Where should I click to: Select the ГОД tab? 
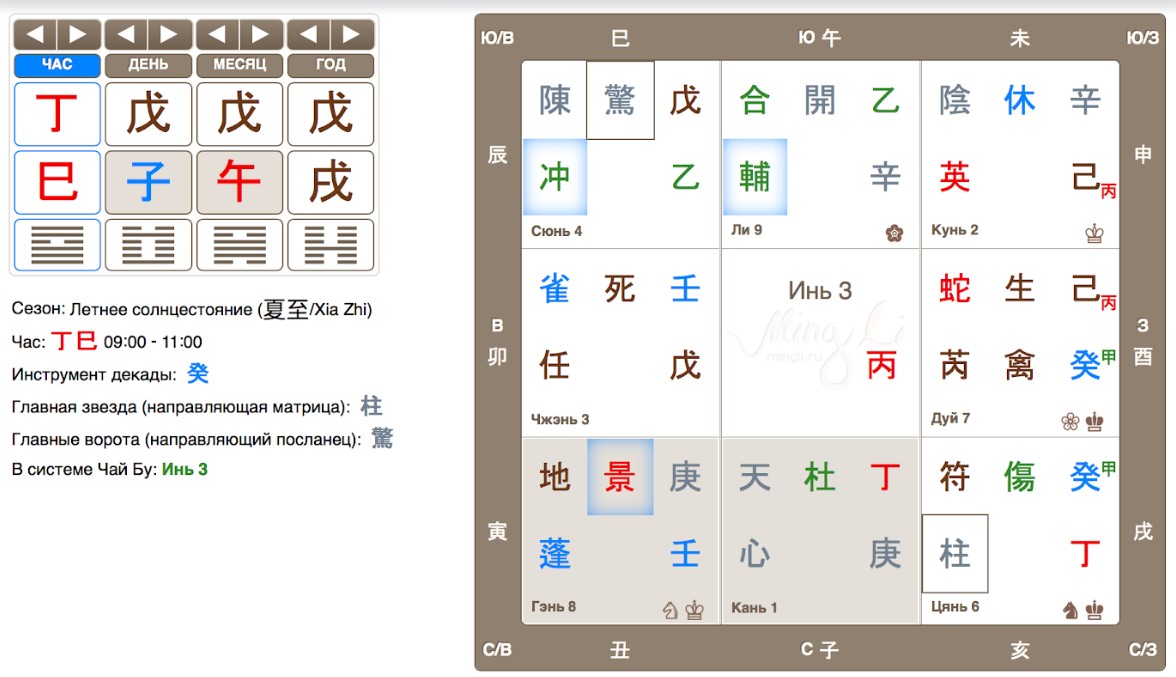(330, 65)
